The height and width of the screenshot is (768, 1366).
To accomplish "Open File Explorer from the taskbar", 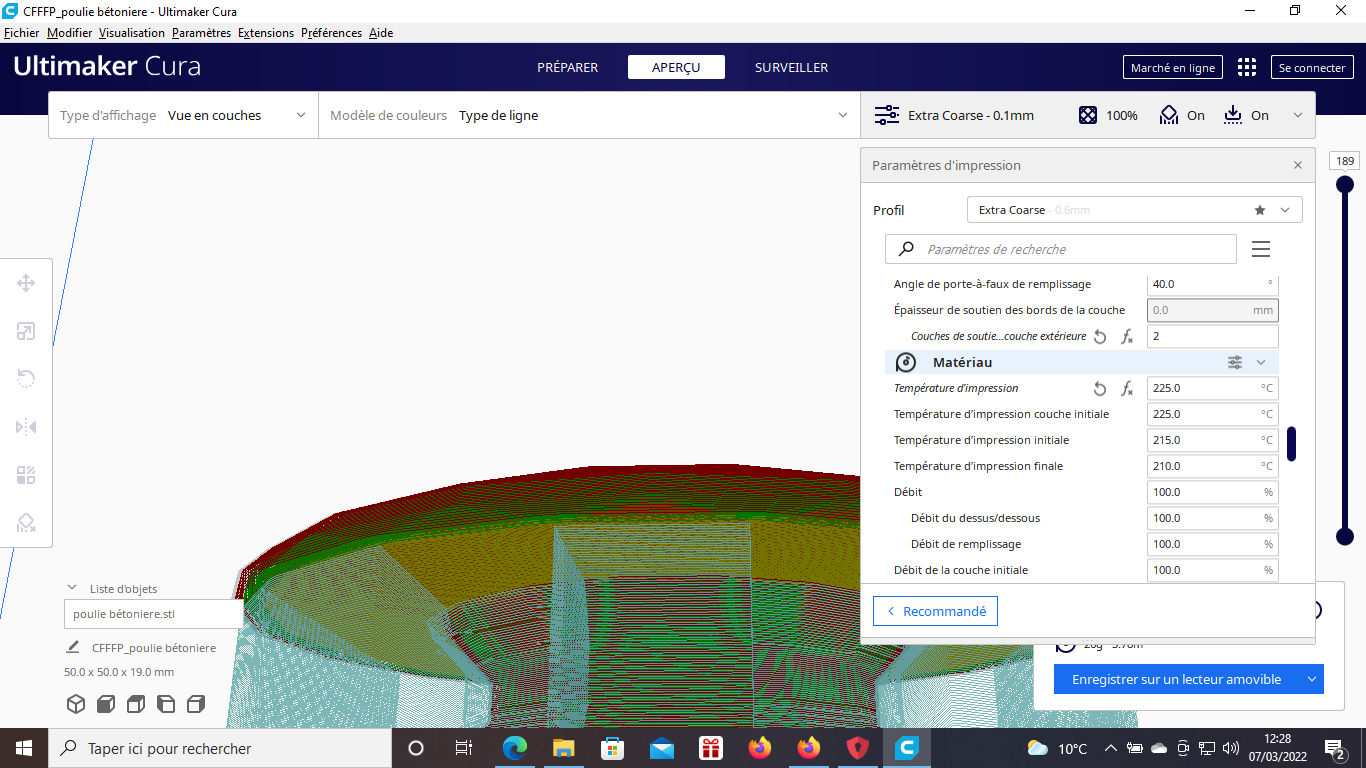I will [563, 748].
